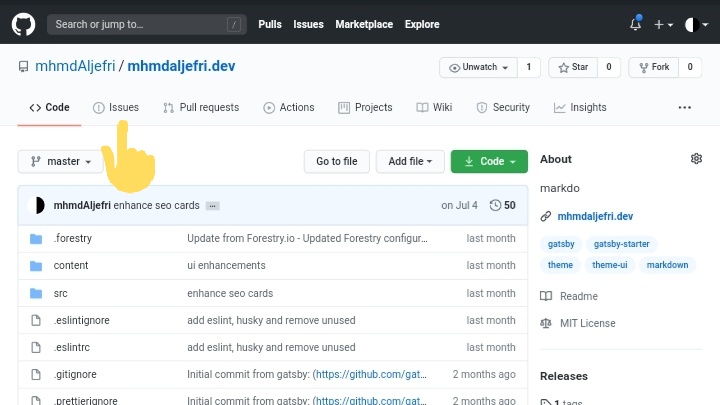Click the .forestry folder icon
720x405 pixels.
pyautogui.click(x=36, y=239)
